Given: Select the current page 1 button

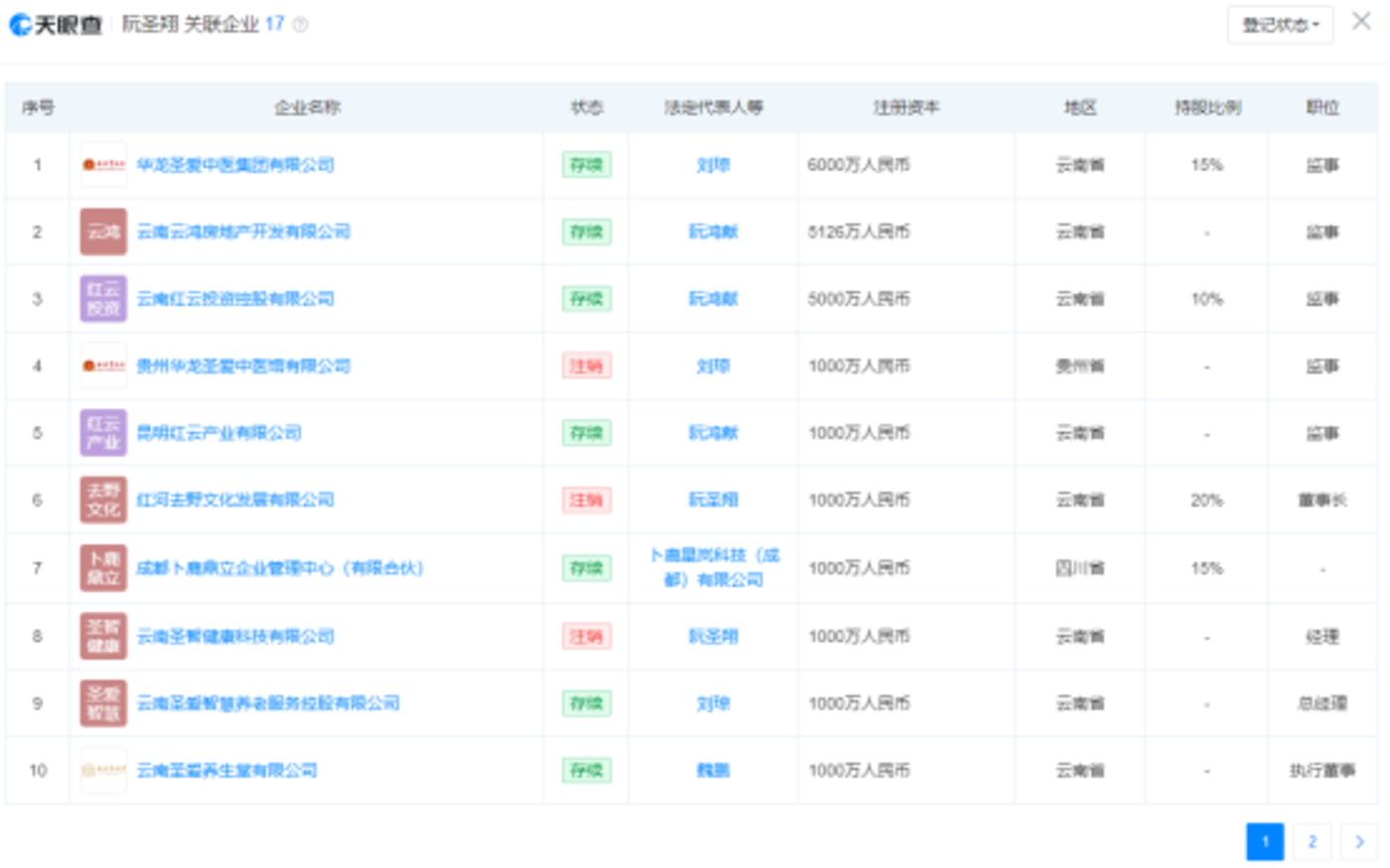Looking at the screenshot, I should click(x=1265, y=841).
